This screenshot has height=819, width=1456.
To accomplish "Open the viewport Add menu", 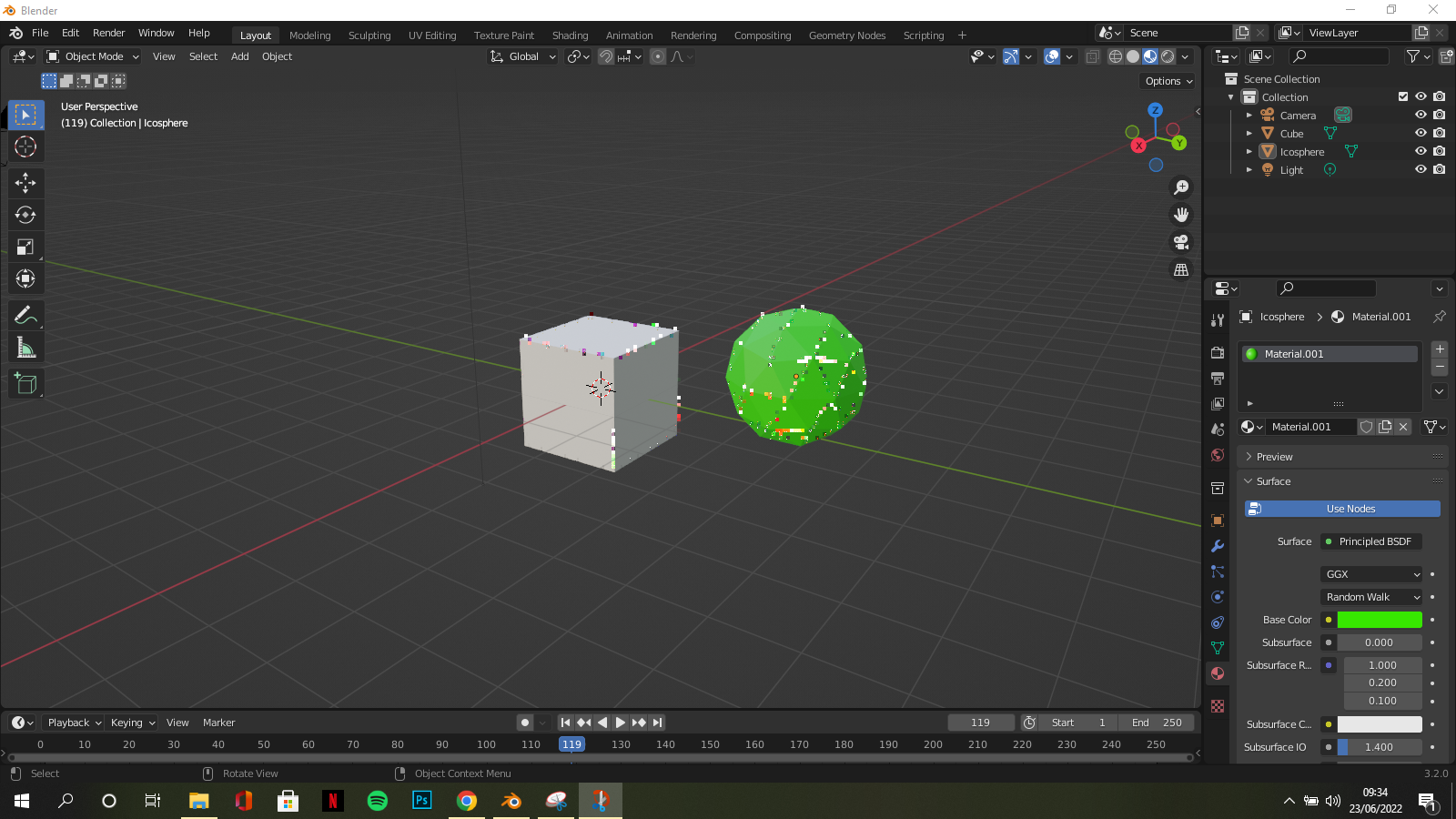I will (240, 56).
